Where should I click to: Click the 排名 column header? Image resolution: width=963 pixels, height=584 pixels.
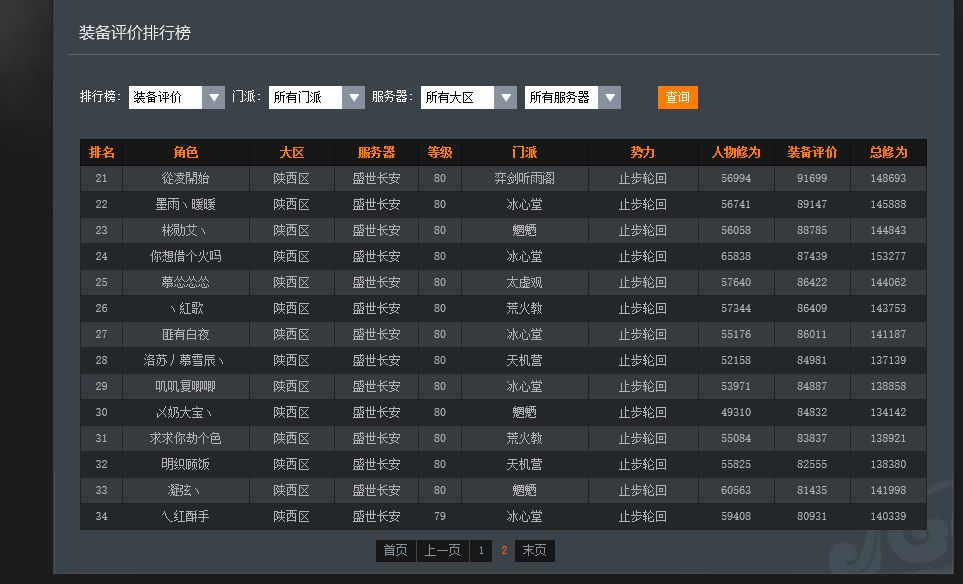point(101,152)
